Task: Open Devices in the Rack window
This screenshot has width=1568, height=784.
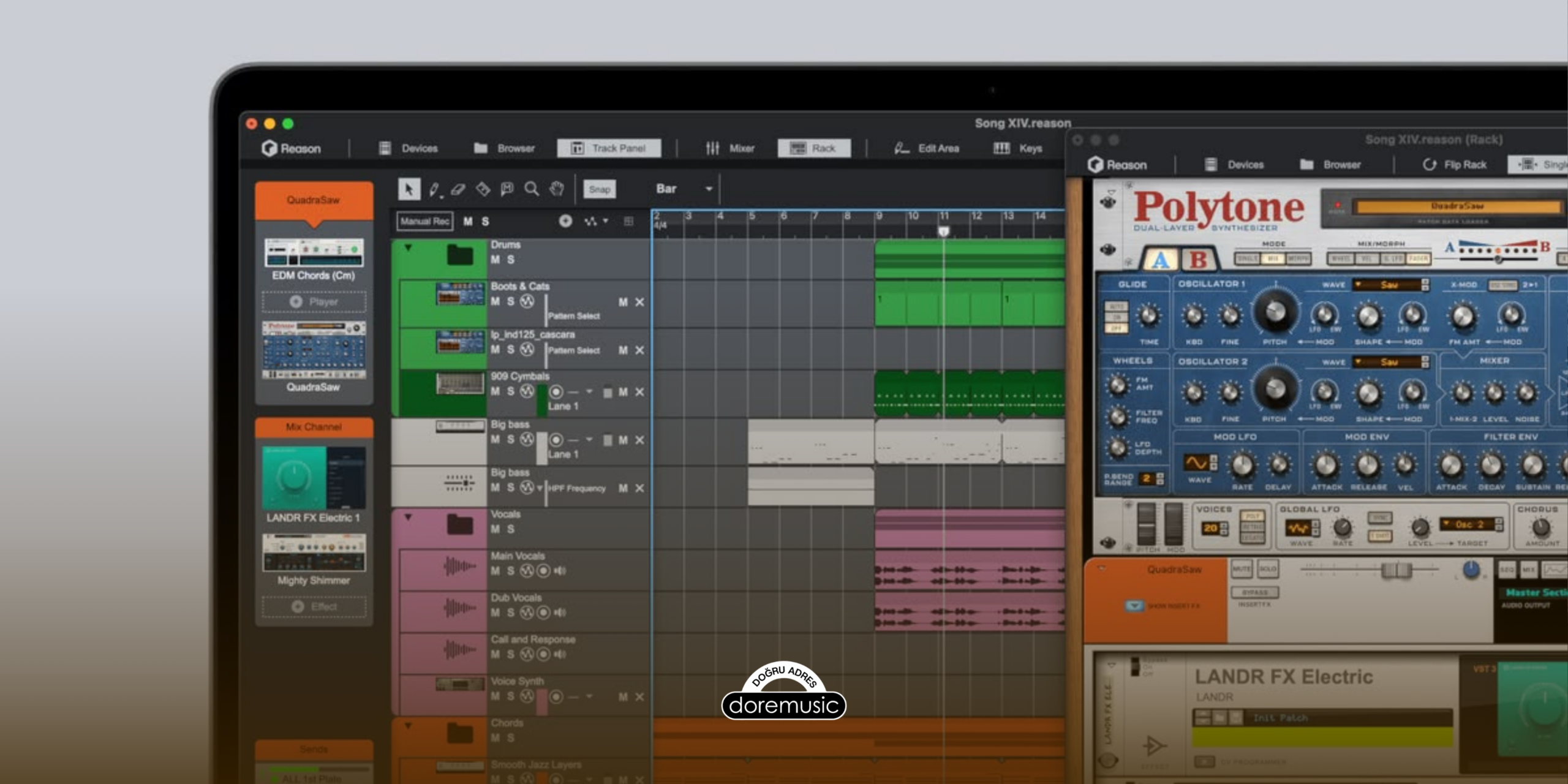Action: pyautogui.click(x=1235, y=165)
